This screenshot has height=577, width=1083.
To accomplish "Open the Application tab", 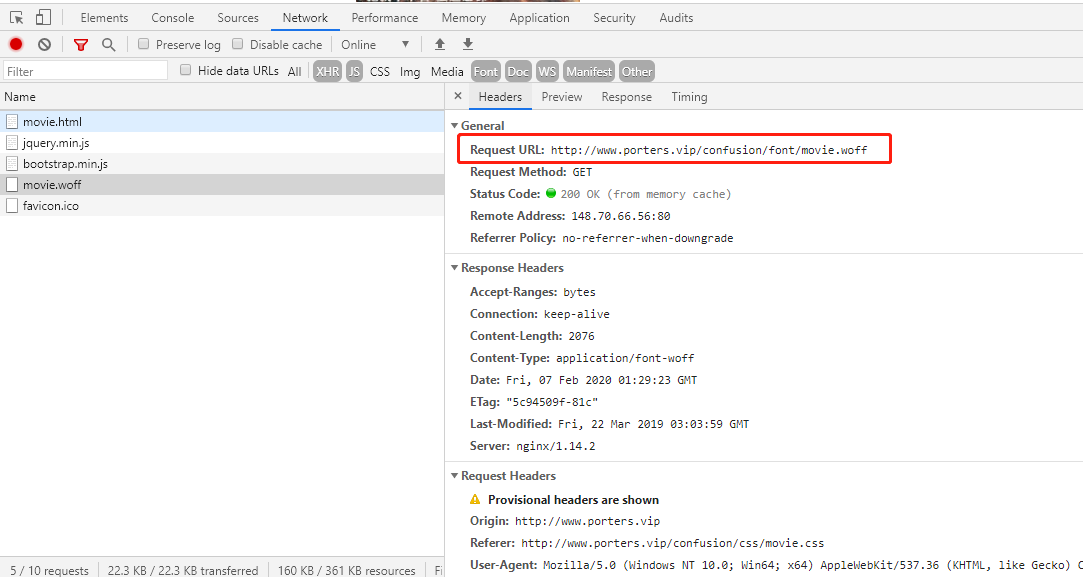I will tap(539, 18).
